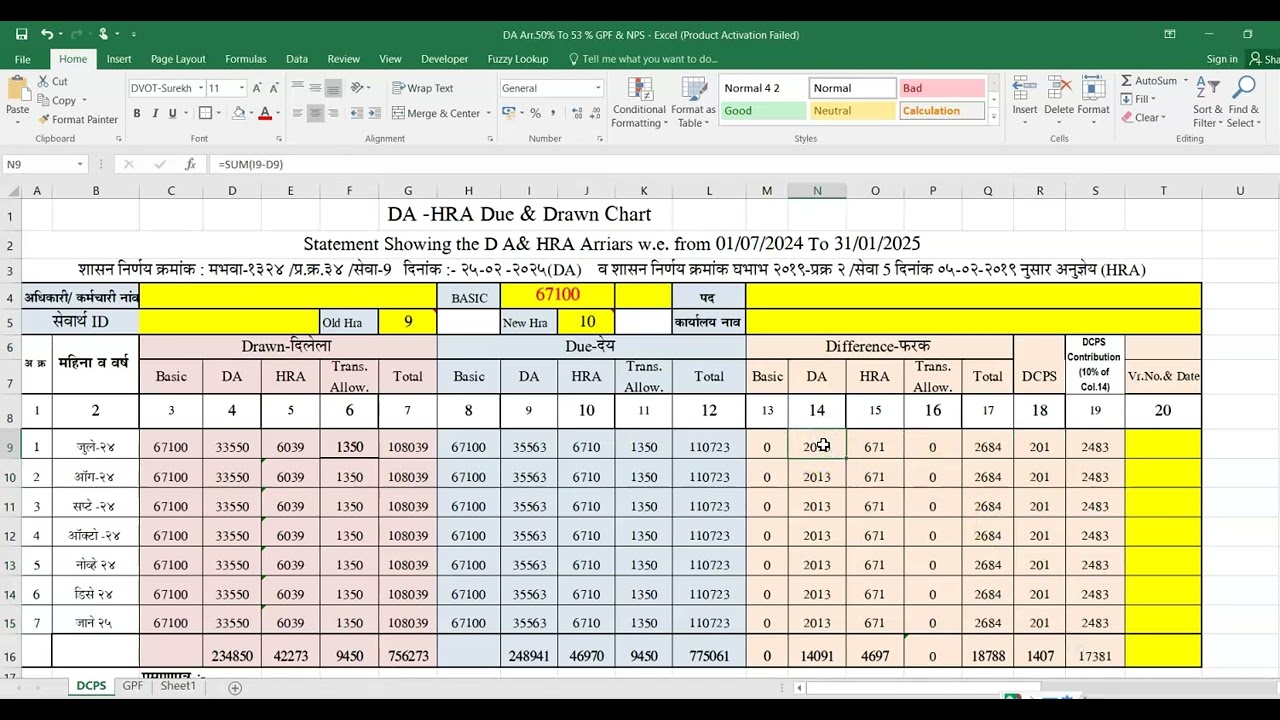Toggle Center horizontal alignment

coord(316,113)
